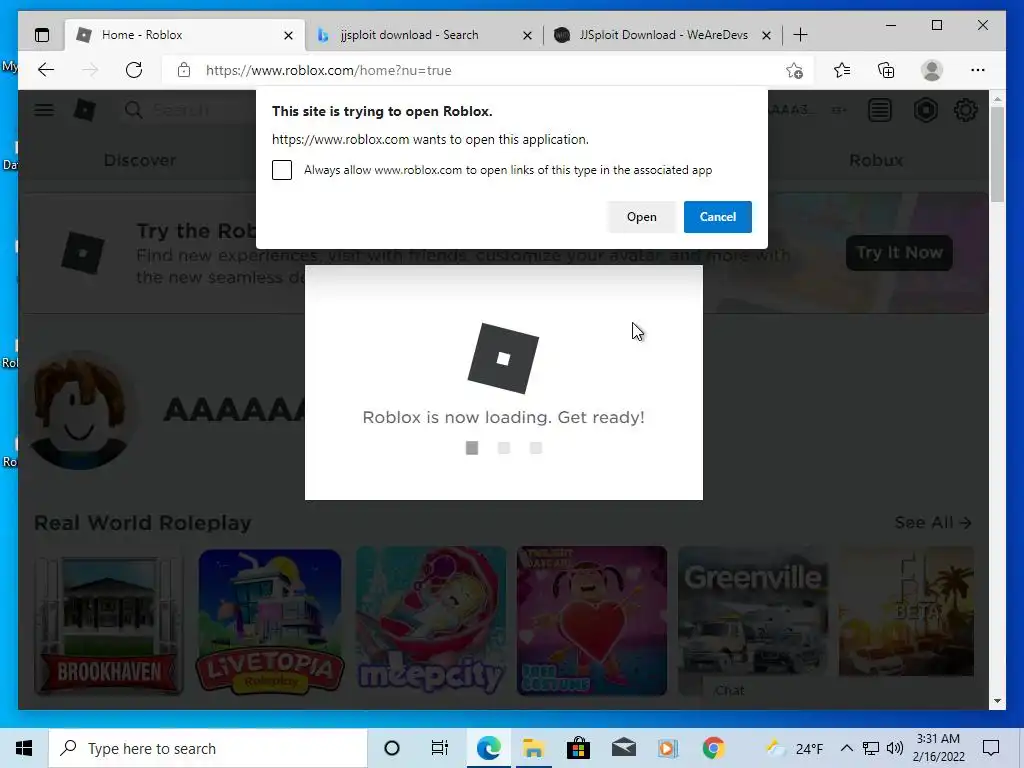Open the Windows Start menu
This screenshot has height=768, width=1024.
[x=24, y=748]
